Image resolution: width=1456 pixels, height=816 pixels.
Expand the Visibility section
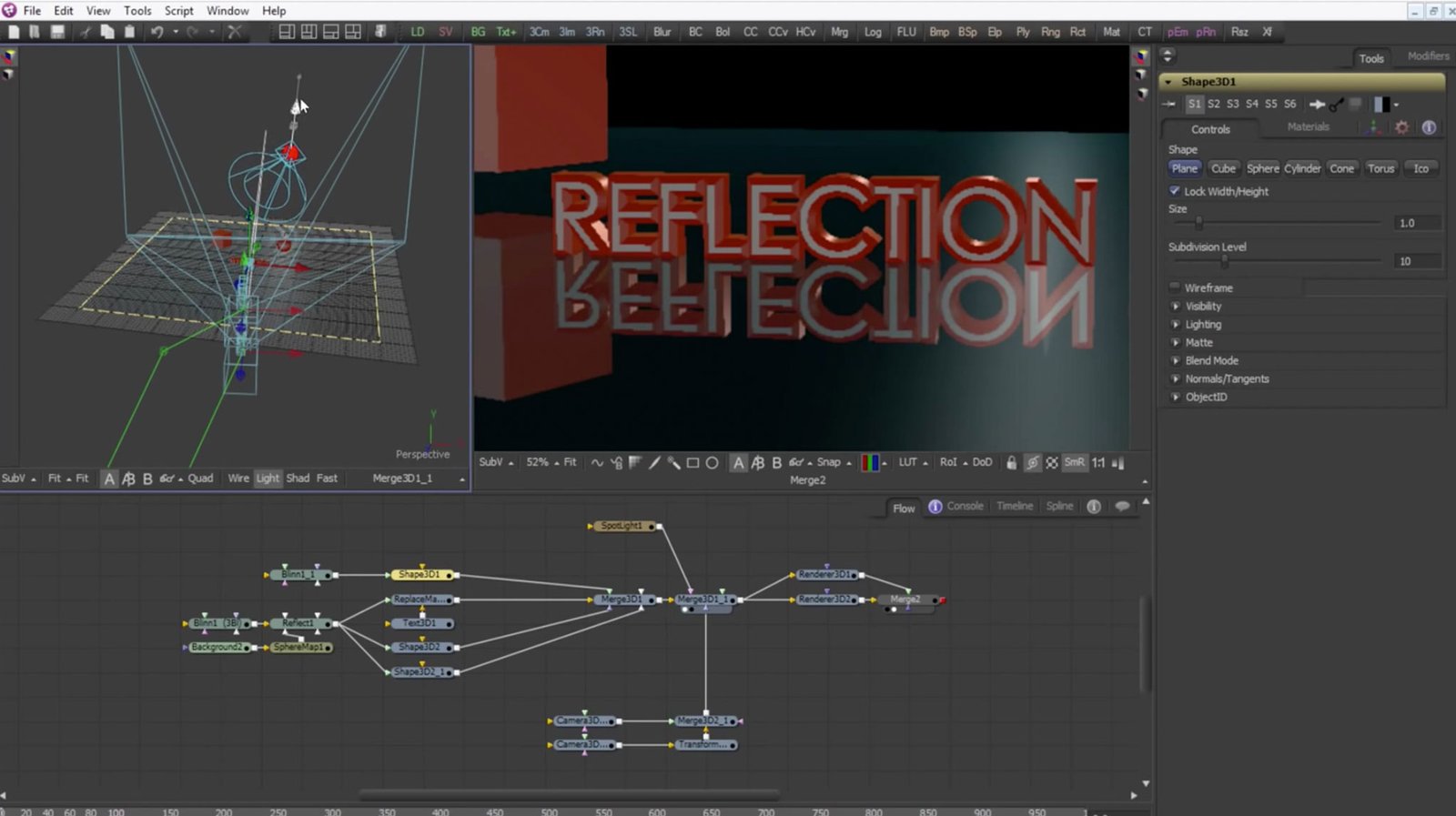click(1176, 307)
